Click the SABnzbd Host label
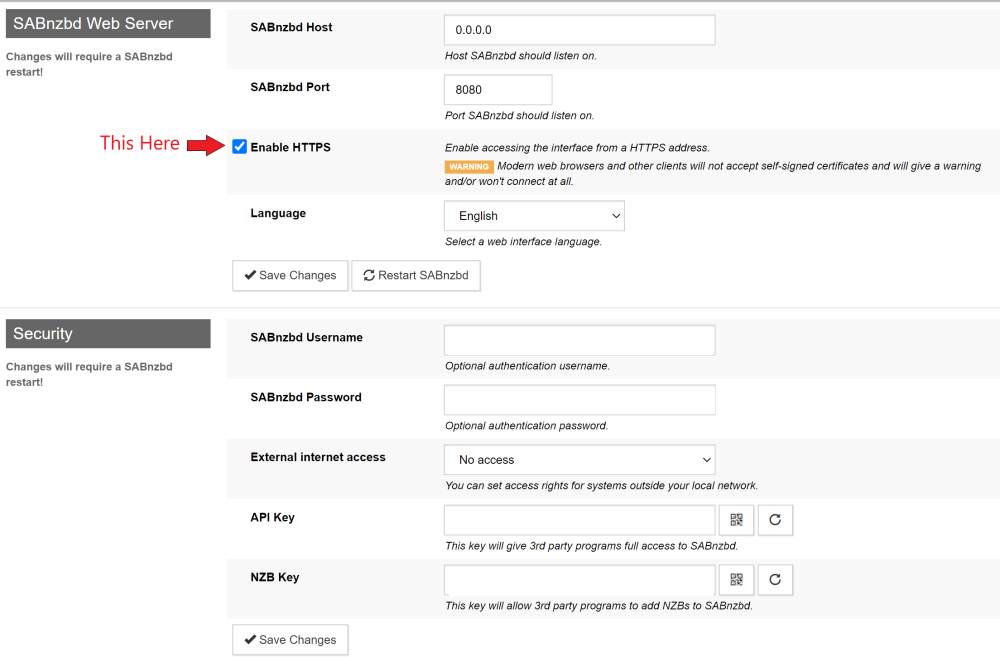Viewport: 1000px width, 657px height. click(291, 27)
